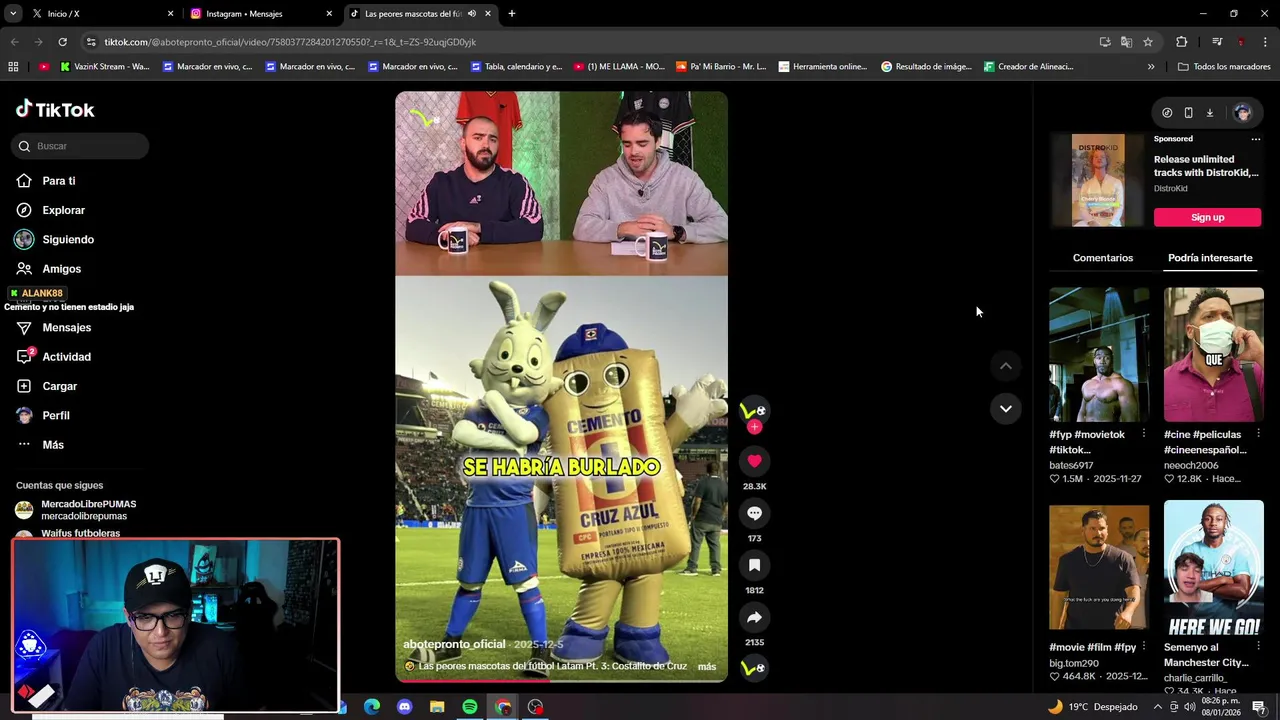Show more bookmarks with the chevron
The image size is (1280, 720).
(1151, 67)
